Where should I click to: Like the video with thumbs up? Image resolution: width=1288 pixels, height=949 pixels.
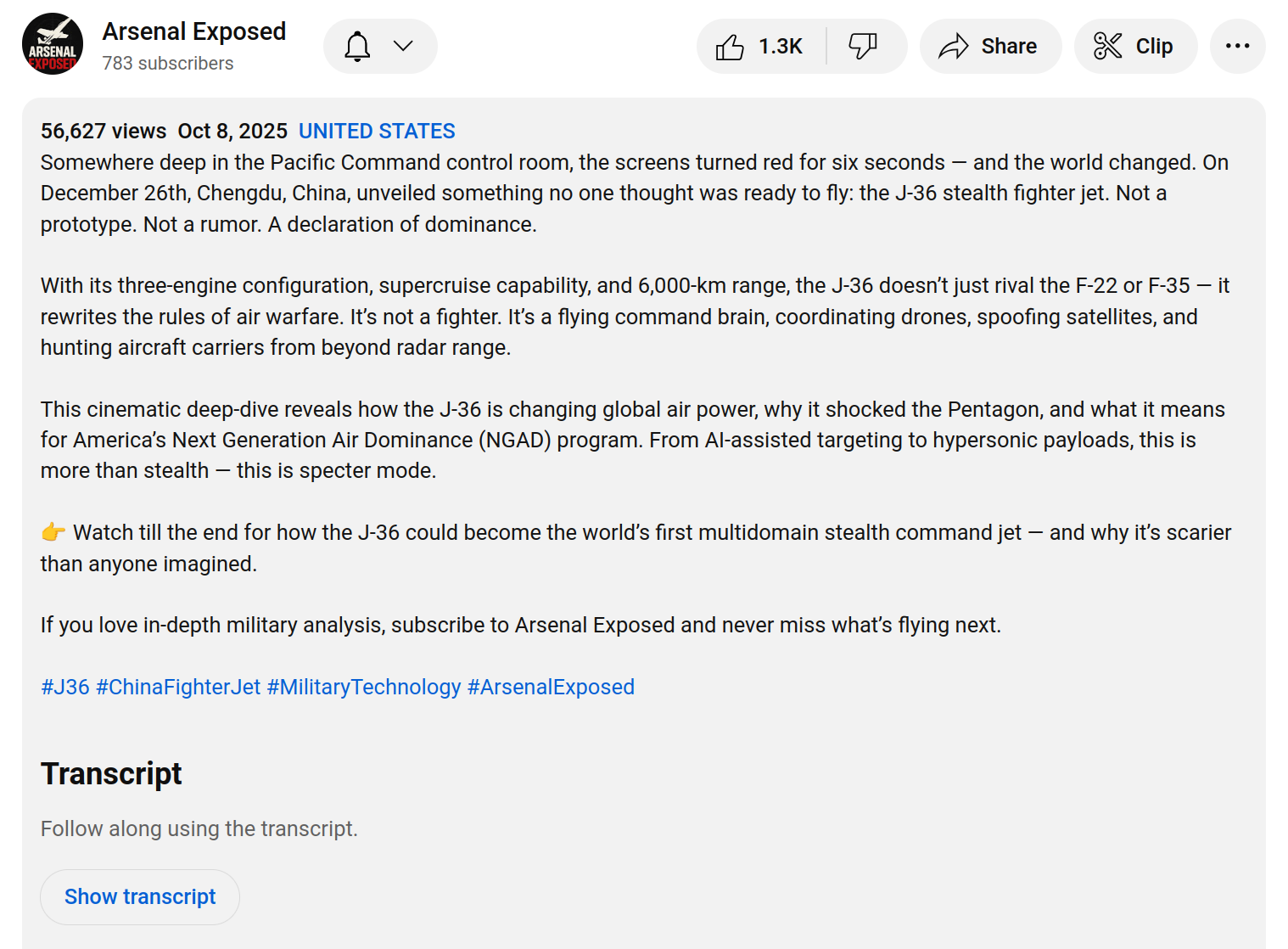[730, 47]
